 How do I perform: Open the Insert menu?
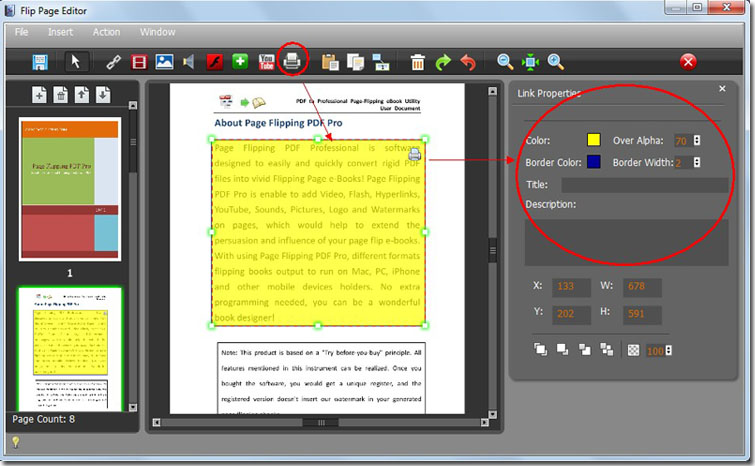60,32
